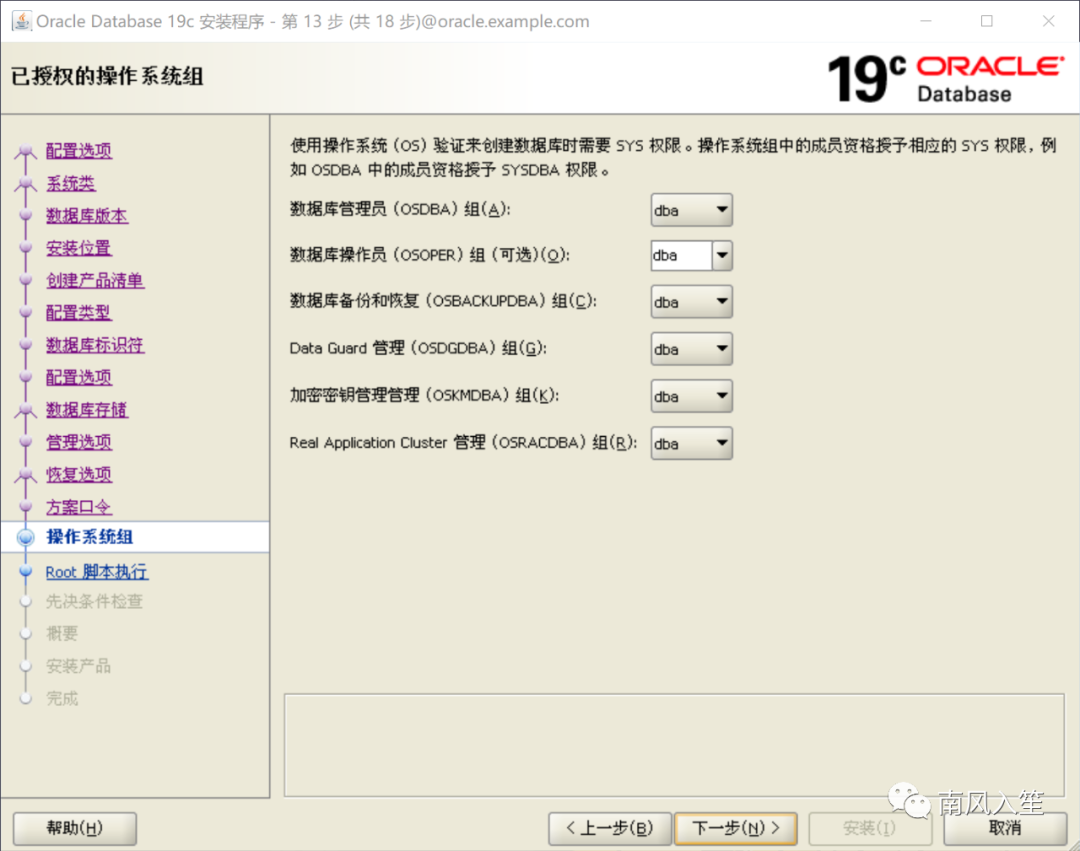Open the OSBACKUPDBA group dropdown
The height and width of the screenshot is (851, 1080).
(x=691, y=302)
